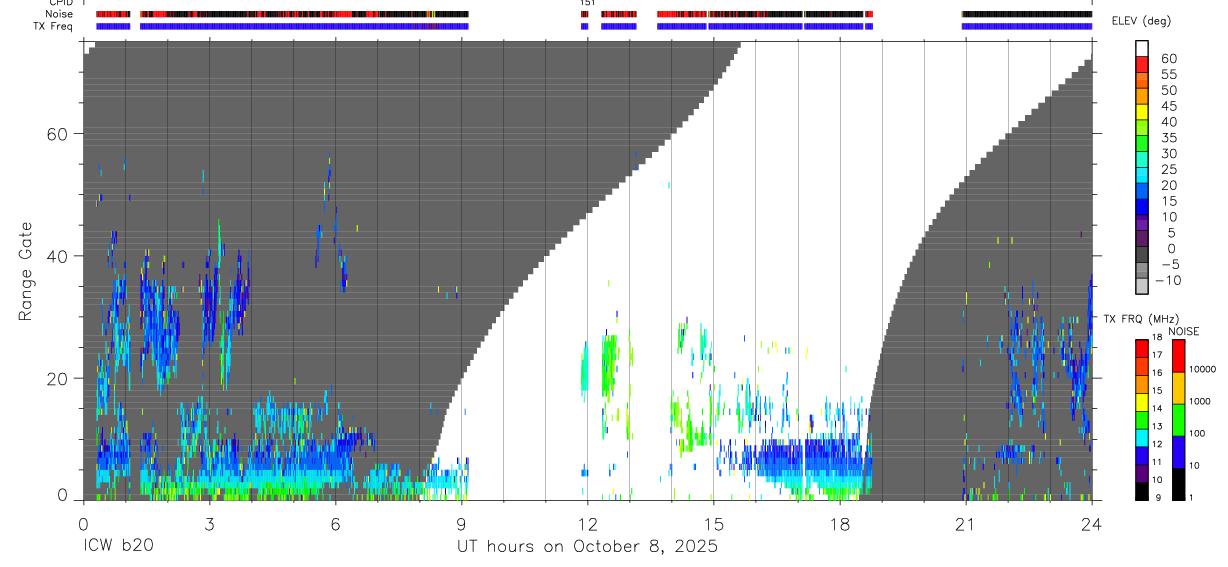Select the green segment of the NOISE bar
The width and height of the screenshot is (1228, 567).
[x=1178, y=420]
